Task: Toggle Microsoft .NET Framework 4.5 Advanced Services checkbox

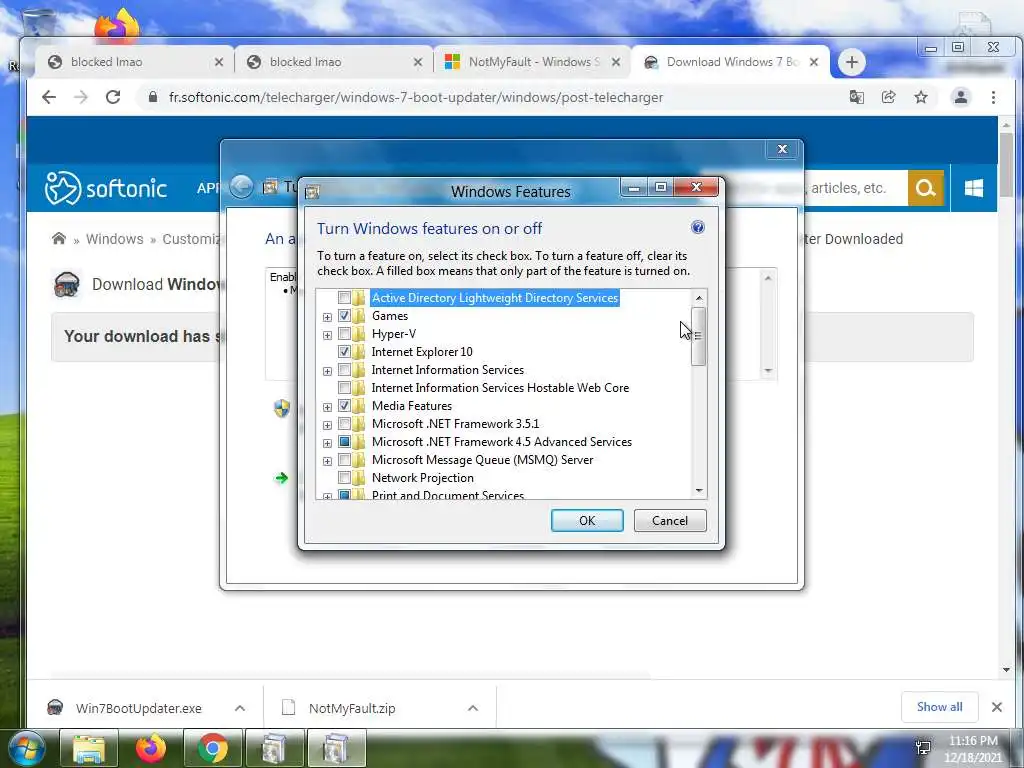Action: tap(344, 442)
